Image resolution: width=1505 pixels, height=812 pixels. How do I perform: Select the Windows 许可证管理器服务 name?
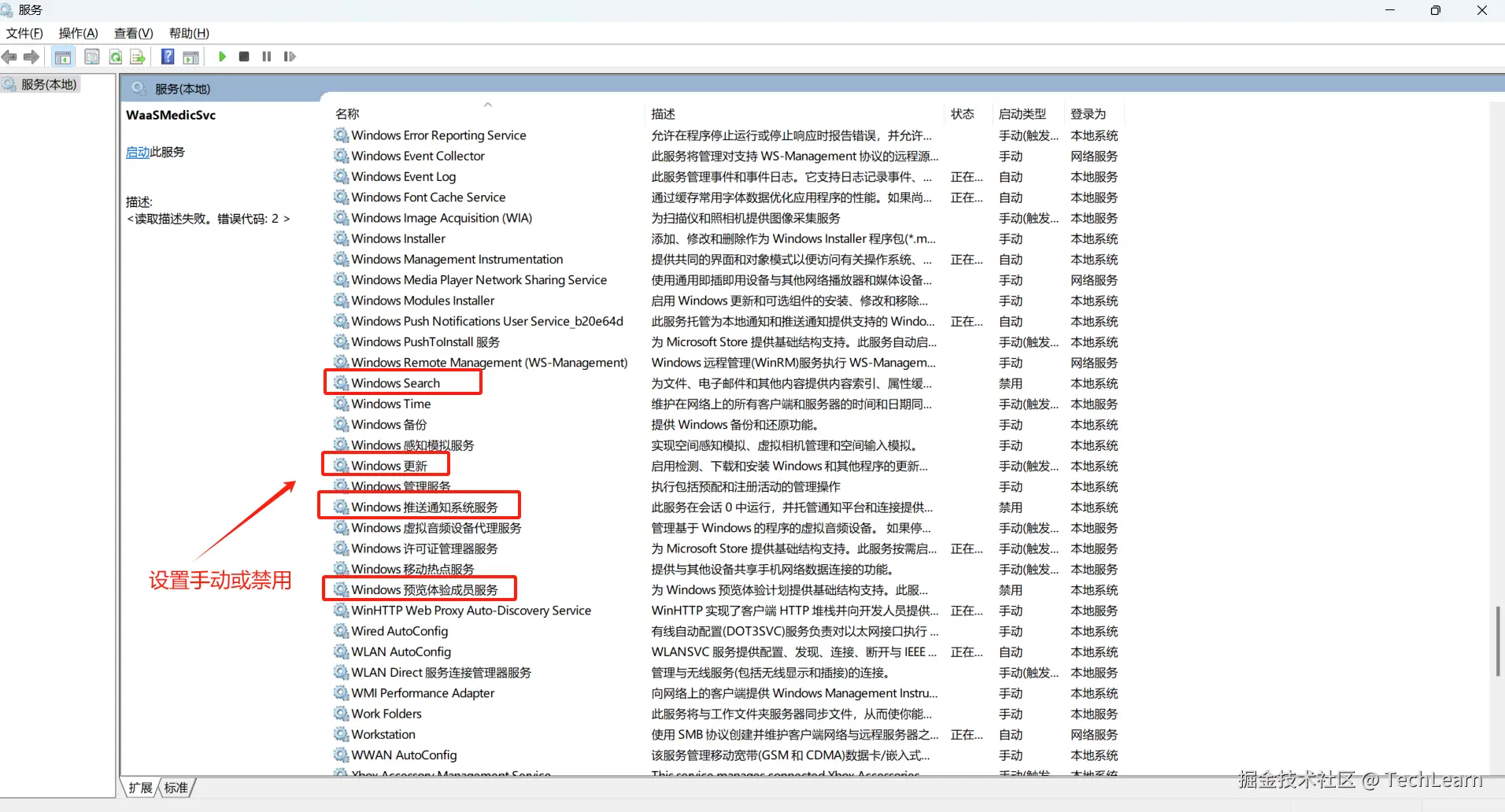coord(425,548)
